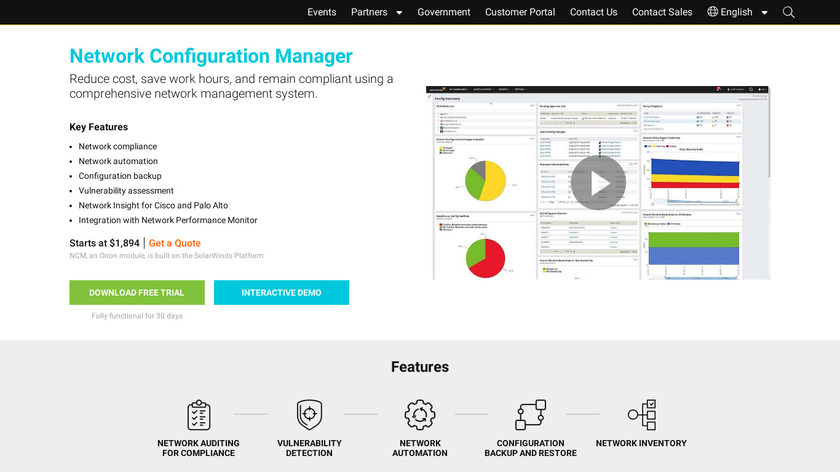Click Network Inventory feature label
The image size is (840, 472).
point(641,443)
